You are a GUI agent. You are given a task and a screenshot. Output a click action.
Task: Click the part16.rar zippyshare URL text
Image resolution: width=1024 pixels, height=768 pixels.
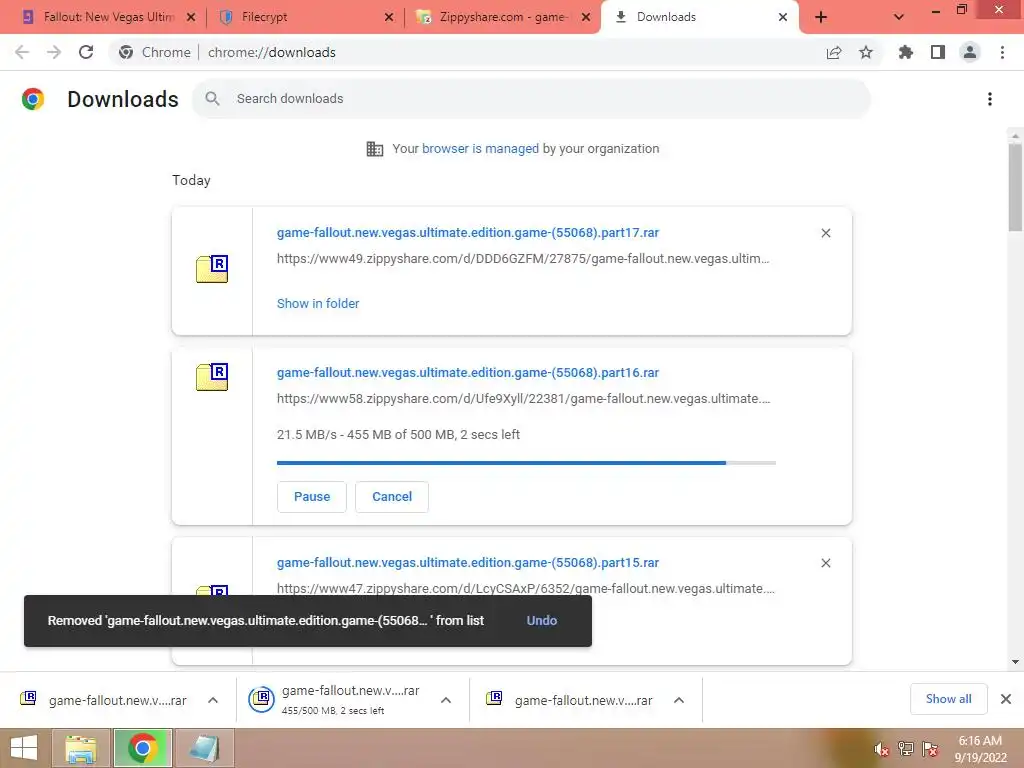point(524,399)
